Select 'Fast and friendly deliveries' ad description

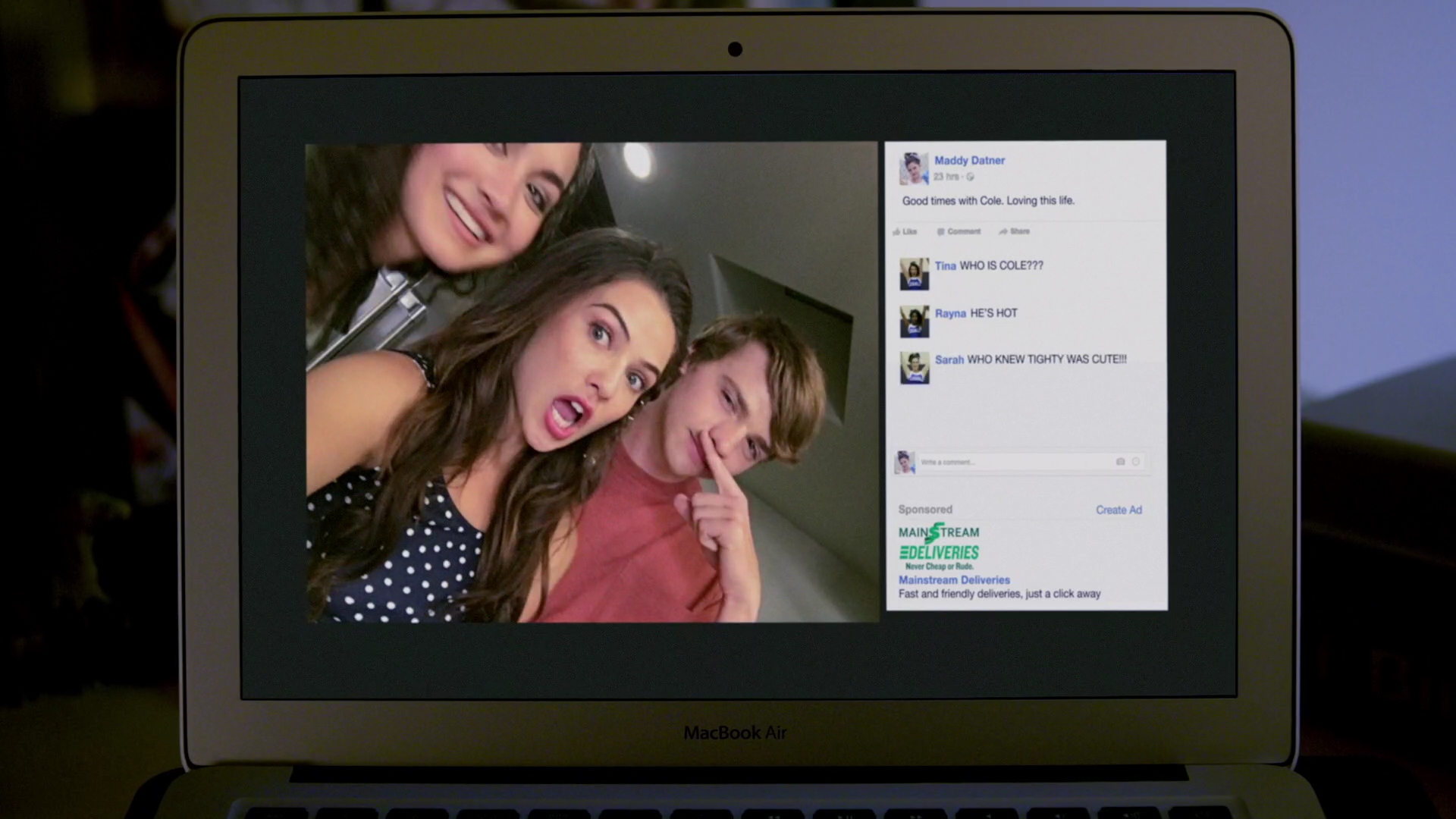(x=999, y=594)
